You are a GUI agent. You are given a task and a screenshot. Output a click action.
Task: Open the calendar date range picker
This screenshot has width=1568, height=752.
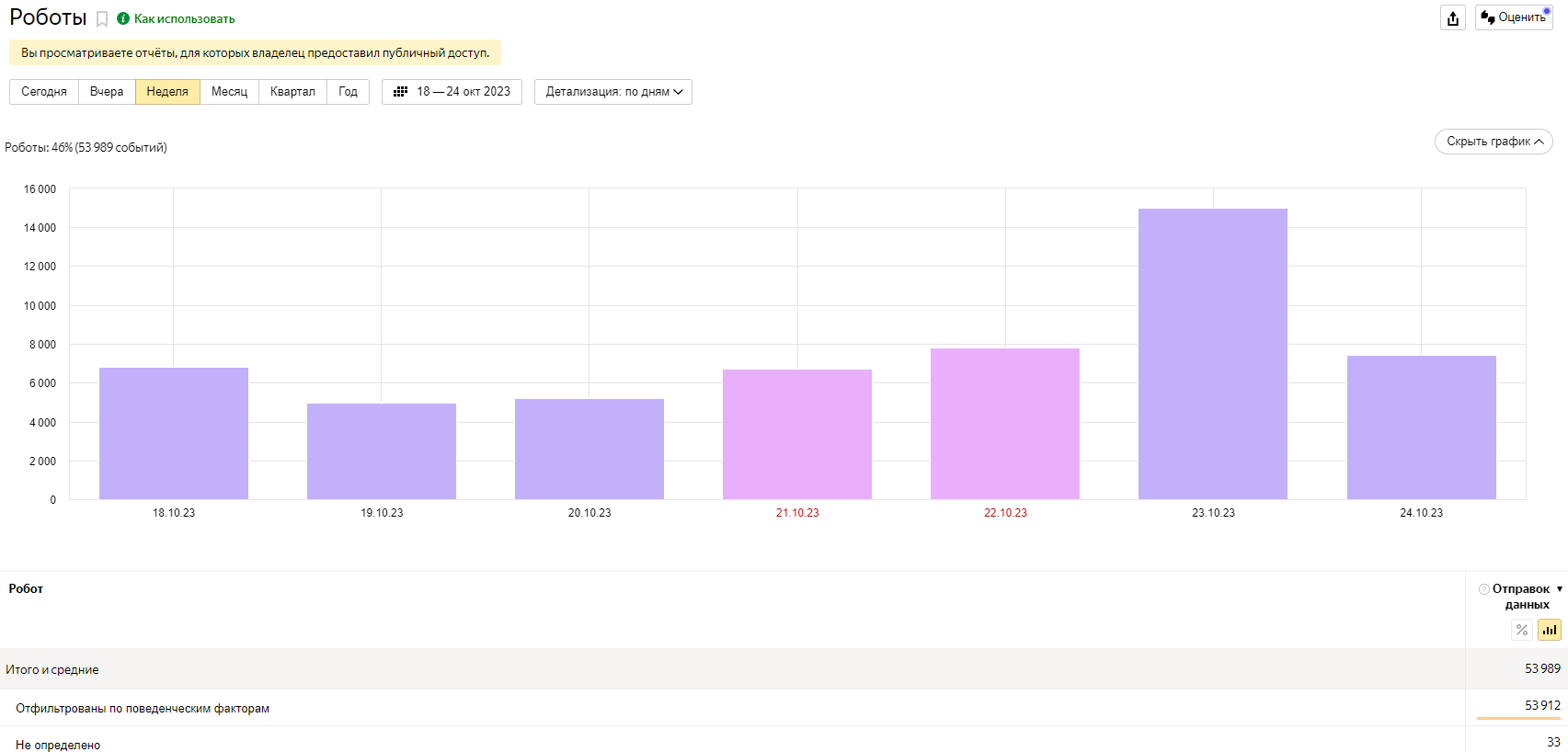tap(452, 92)
